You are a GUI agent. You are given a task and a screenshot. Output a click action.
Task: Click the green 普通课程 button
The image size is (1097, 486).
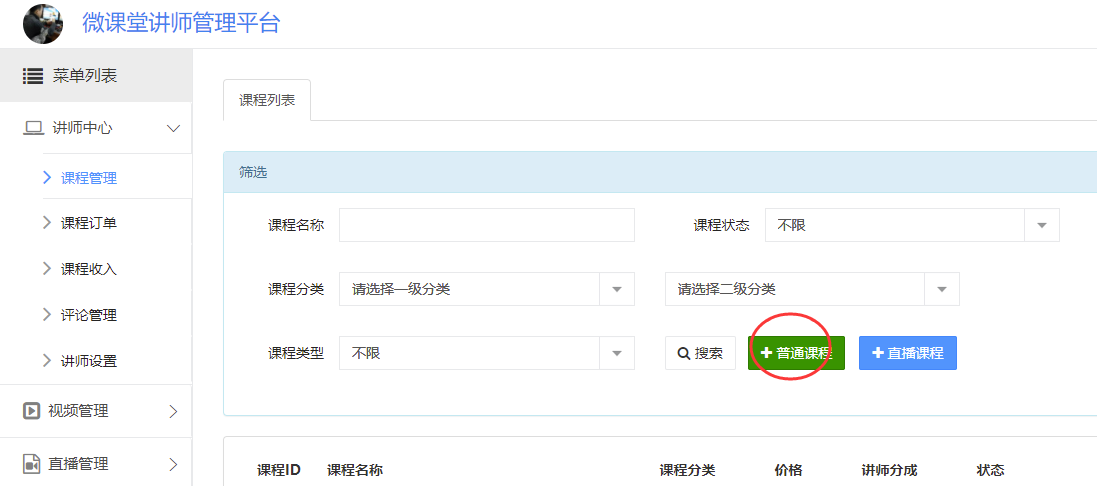point(796,353)
